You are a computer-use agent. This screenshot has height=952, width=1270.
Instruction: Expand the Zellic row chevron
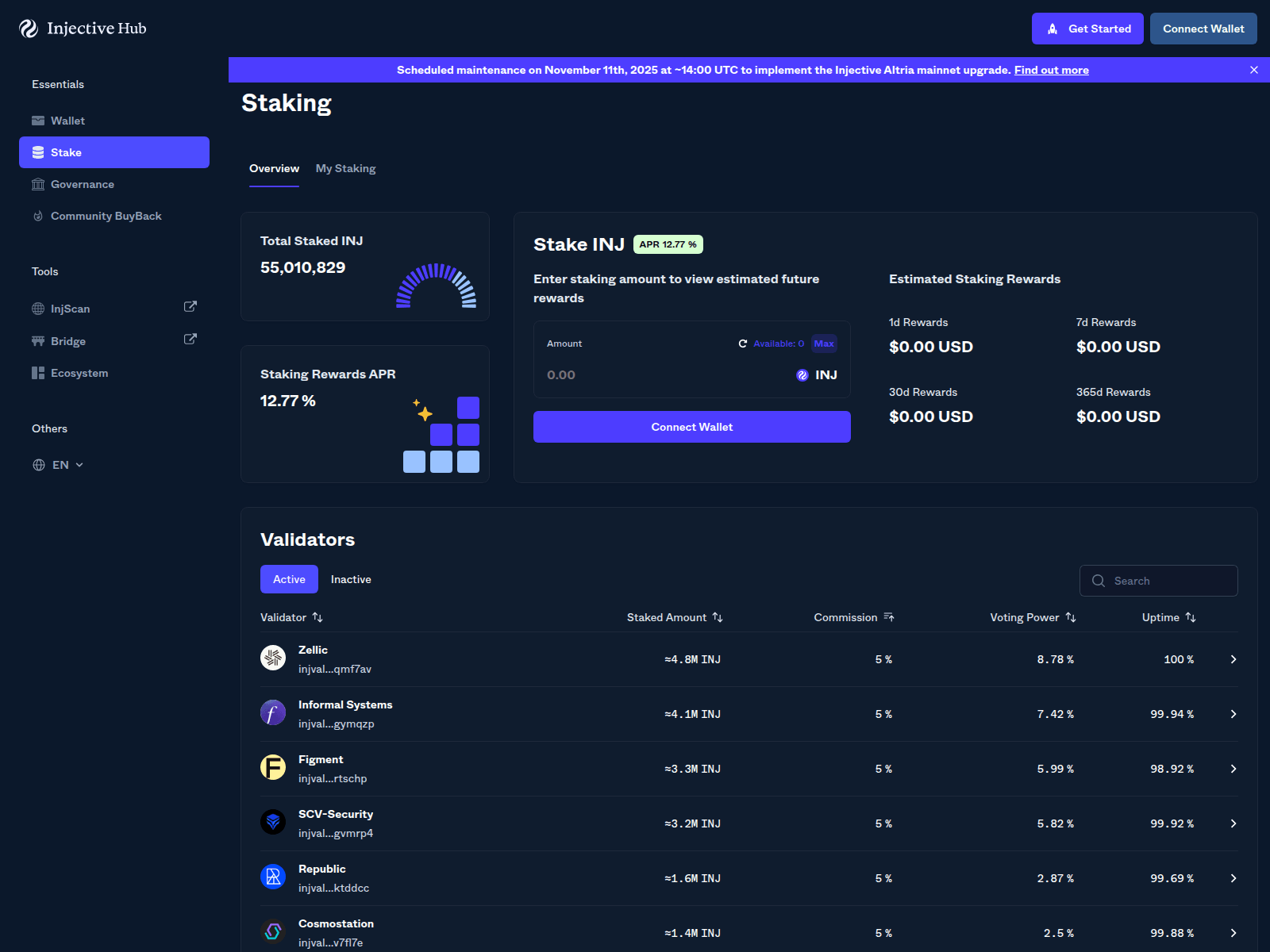pyautogui.click(x=1233, y=659)
